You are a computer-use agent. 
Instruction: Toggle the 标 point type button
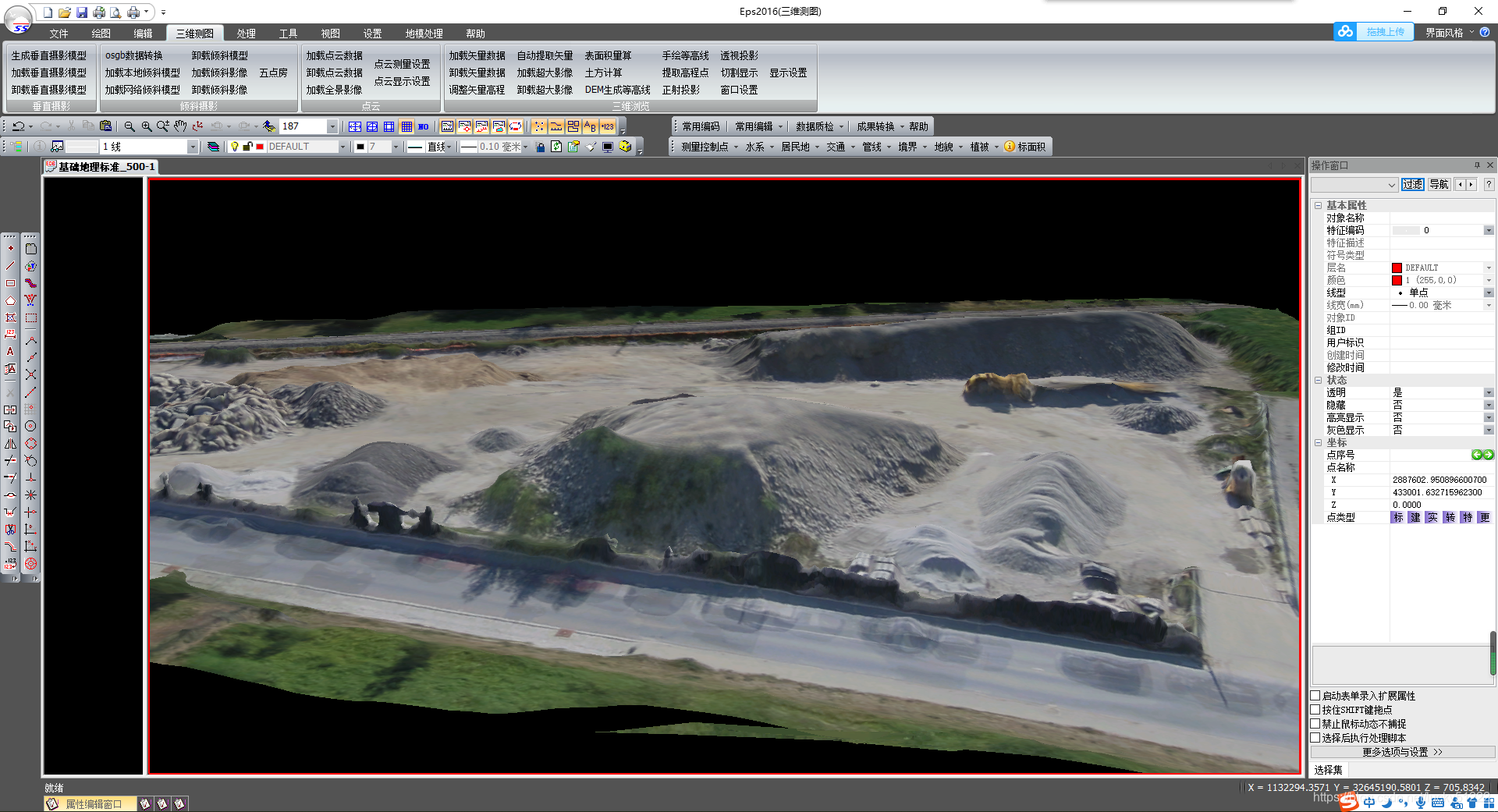click(1397, 518)
